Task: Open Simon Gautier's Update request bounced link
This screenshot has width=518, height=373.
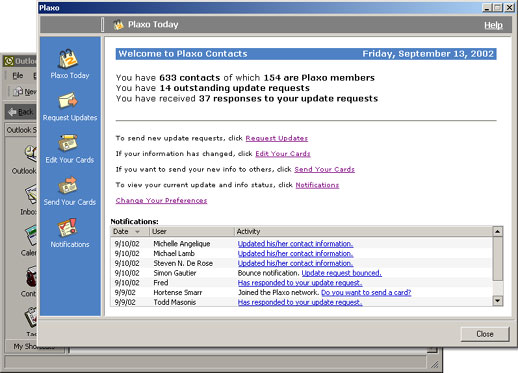Action: click(x=342, y=273)
